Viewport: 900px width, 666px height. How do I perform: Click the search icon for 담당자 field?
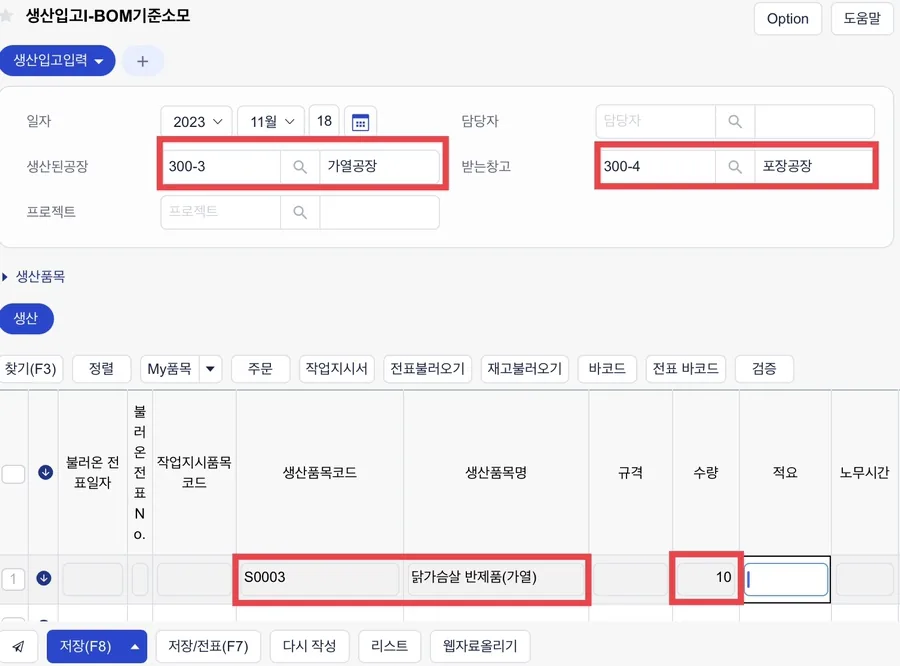(735, 121)
